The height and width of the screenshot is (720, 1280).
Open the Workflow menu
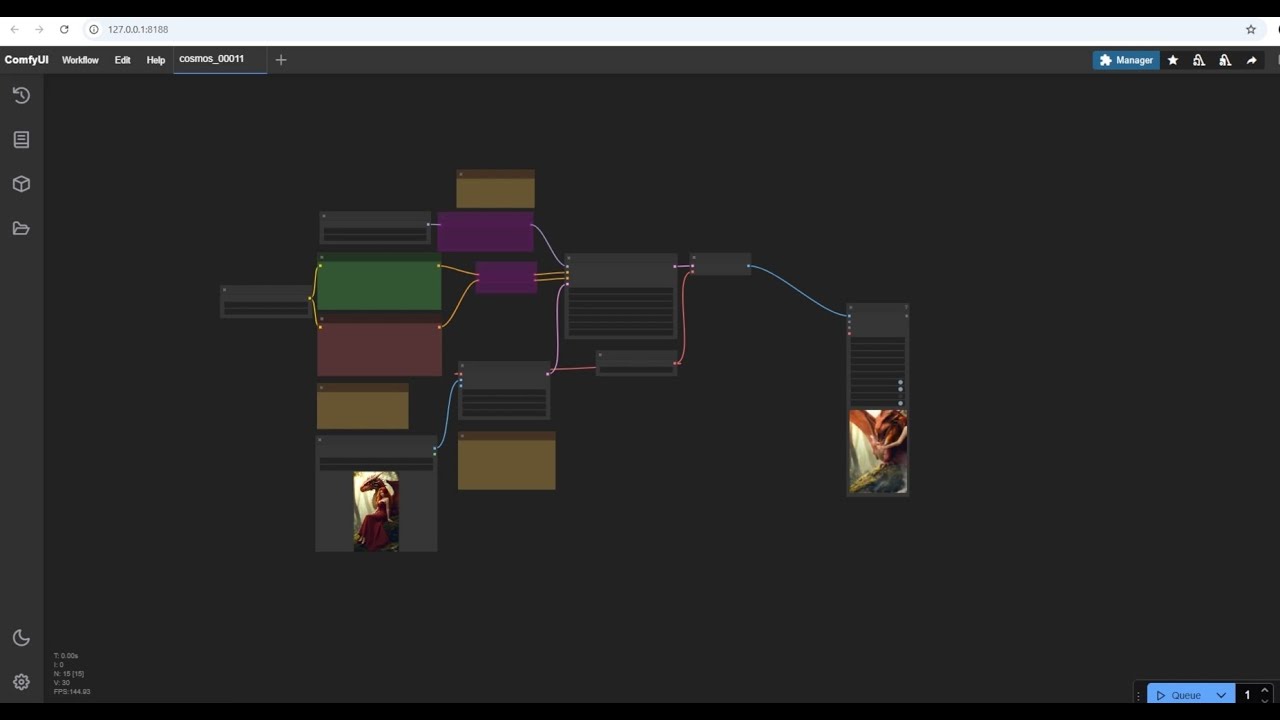(80, 60)
